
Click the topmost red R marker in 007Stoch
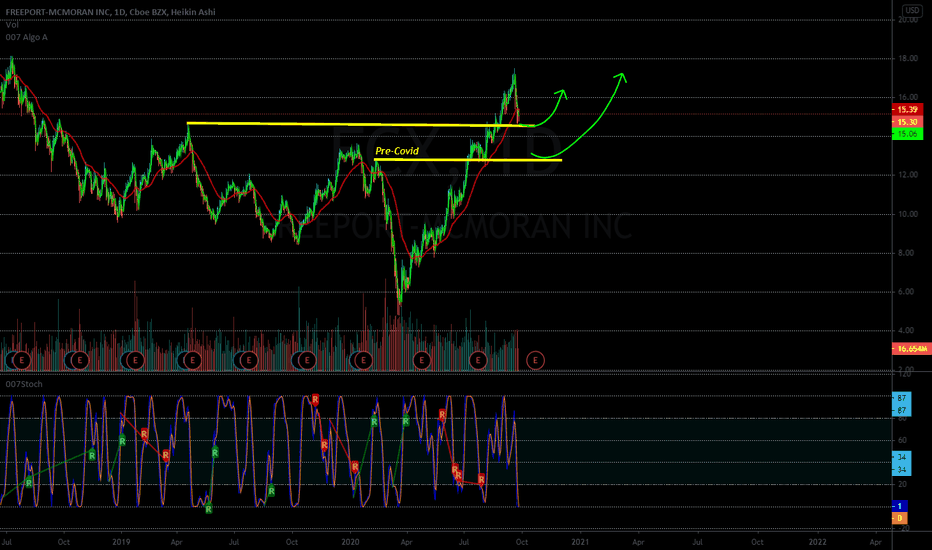pos(315,400)
